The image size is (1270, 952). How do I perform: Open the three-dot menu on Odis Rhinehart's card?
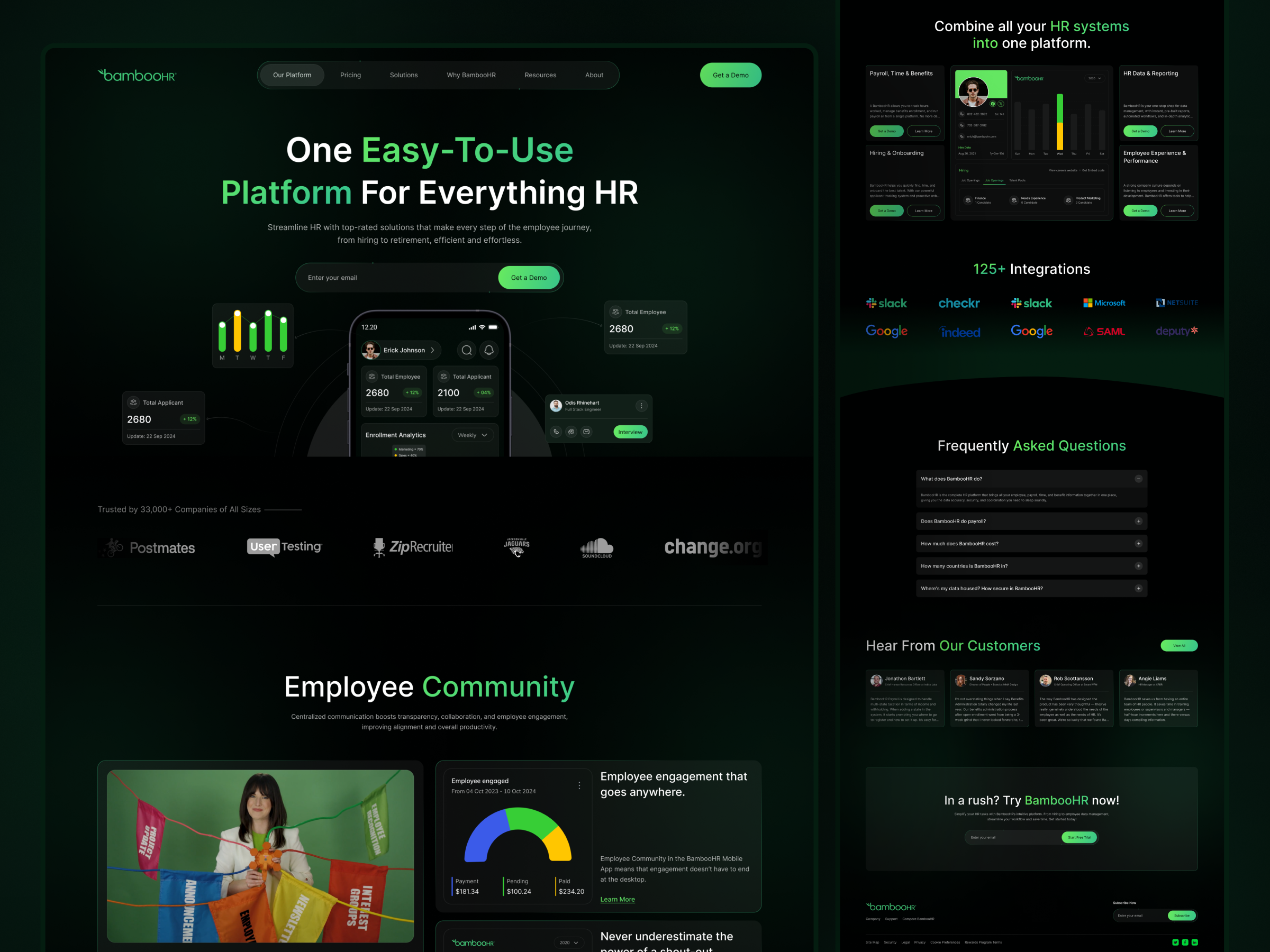[642, 406]
